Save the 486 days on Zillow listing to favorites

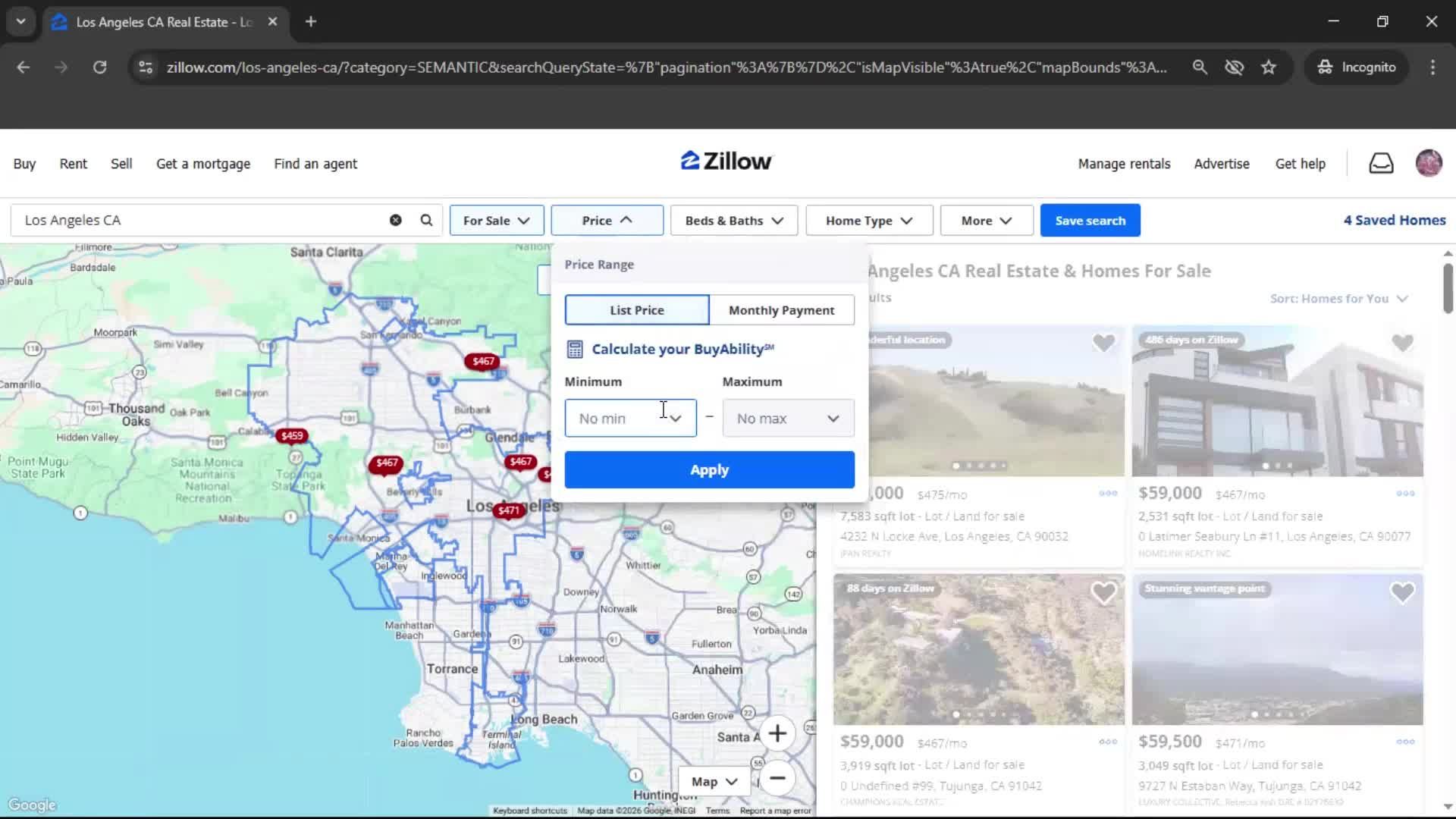1402,343
